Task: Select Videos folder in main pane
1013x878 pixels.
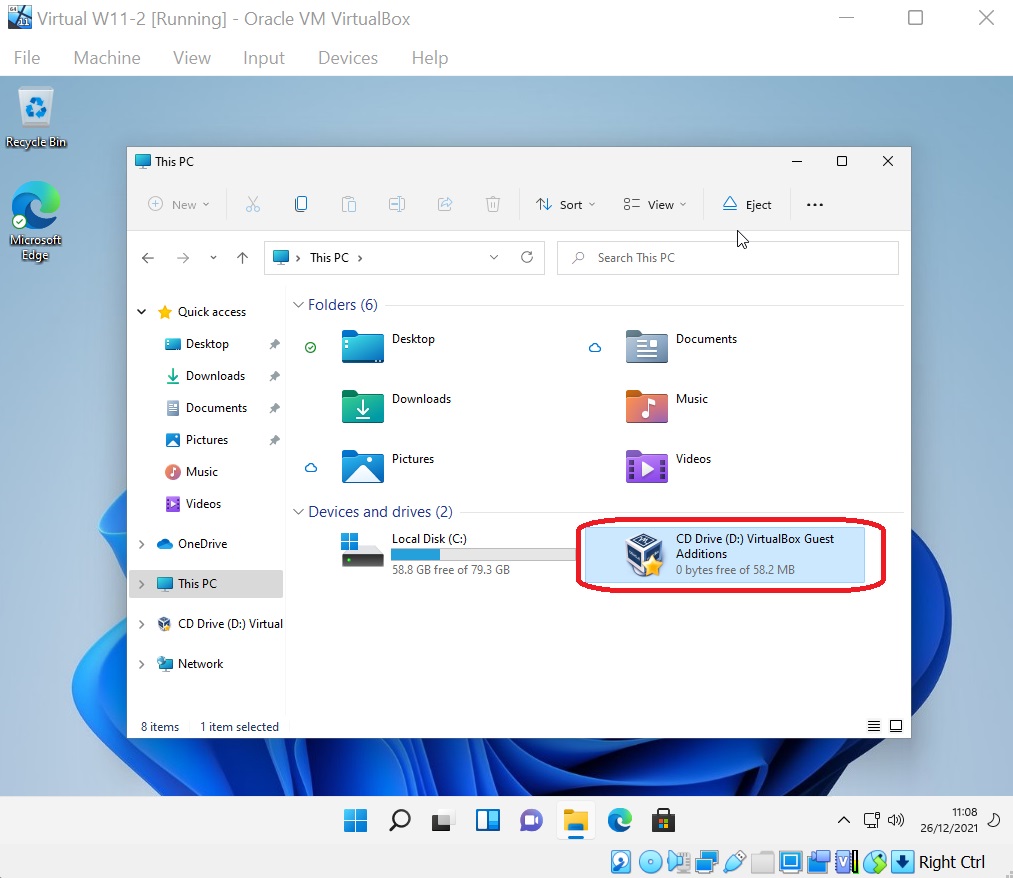Action: pos(668,466)
